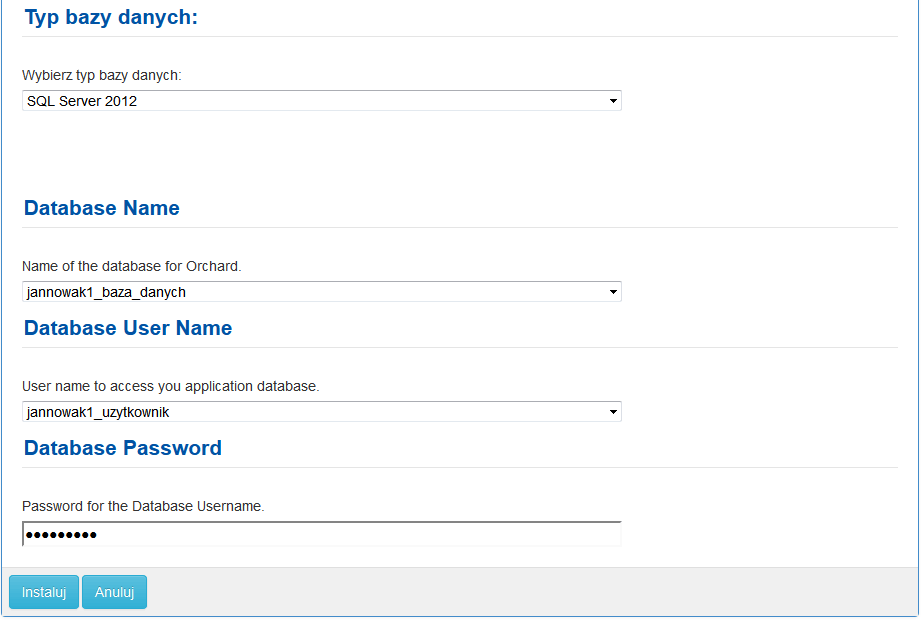
Task: Click the 'Database Name' heading
Action: 101,208
